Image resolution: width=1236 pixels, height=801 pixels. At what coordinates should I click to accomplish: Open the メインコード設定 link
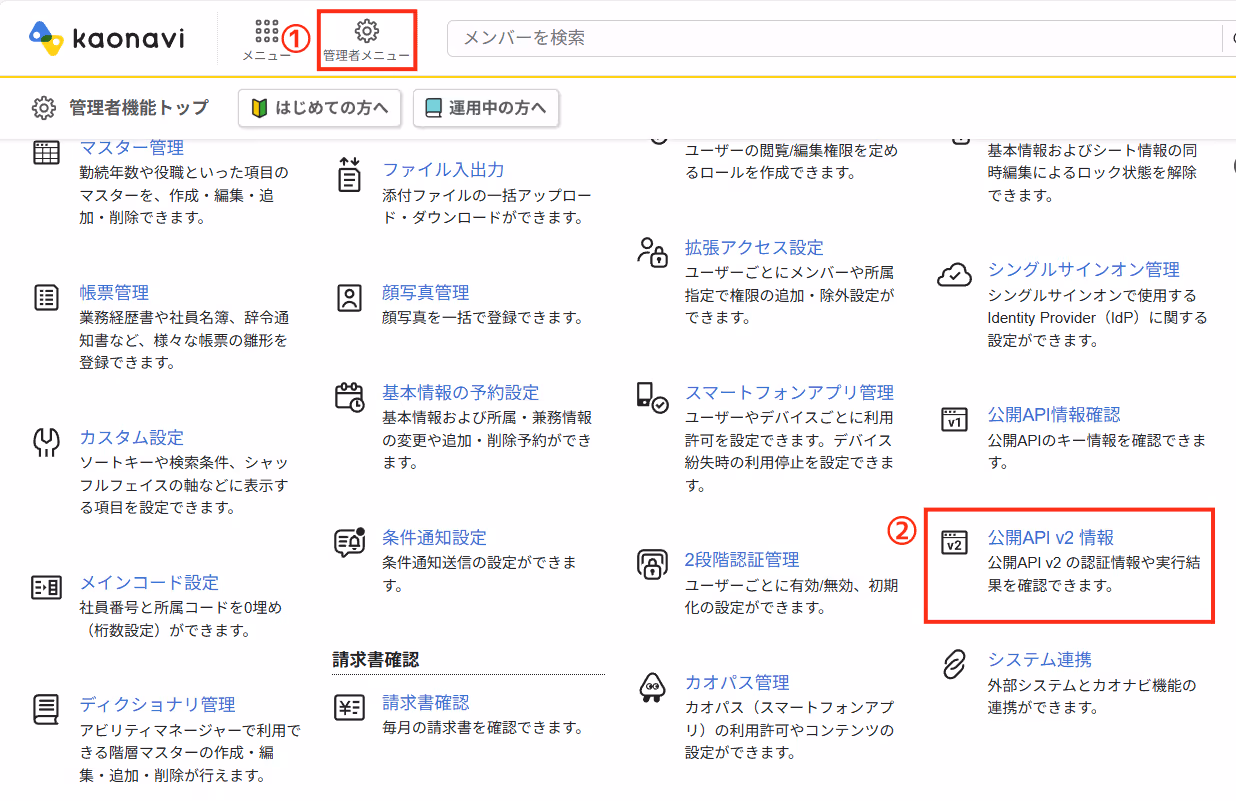[149, 583]
